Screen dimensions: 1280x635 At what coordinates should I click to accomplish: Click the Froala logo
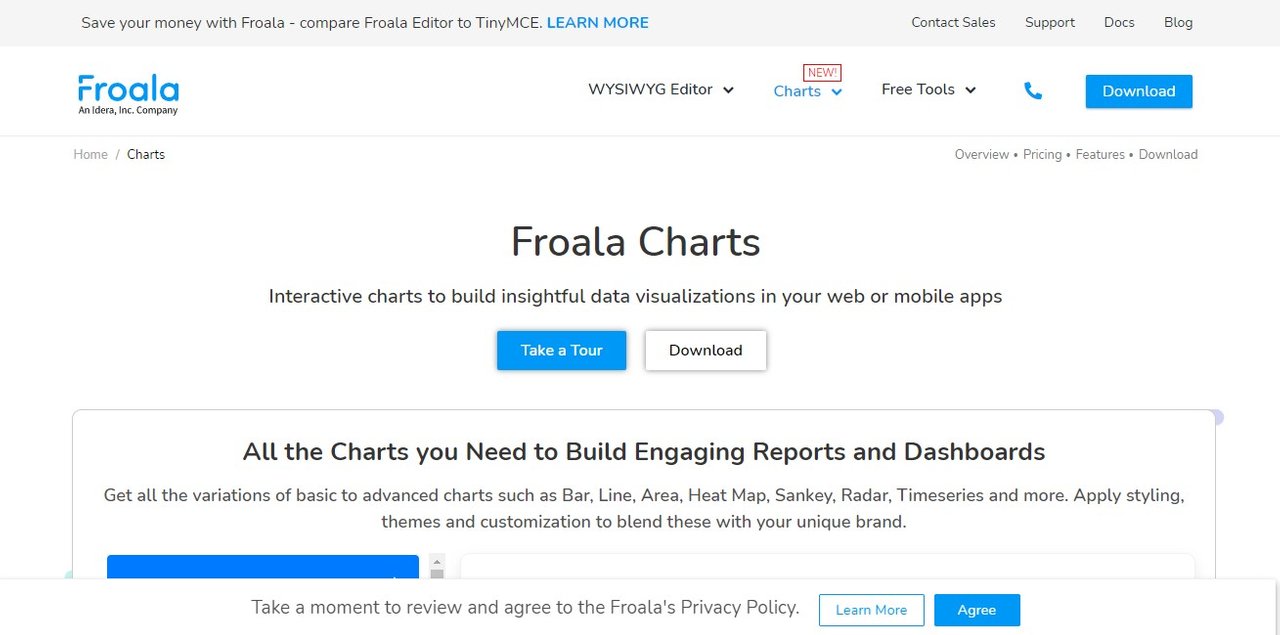point(128,94)
